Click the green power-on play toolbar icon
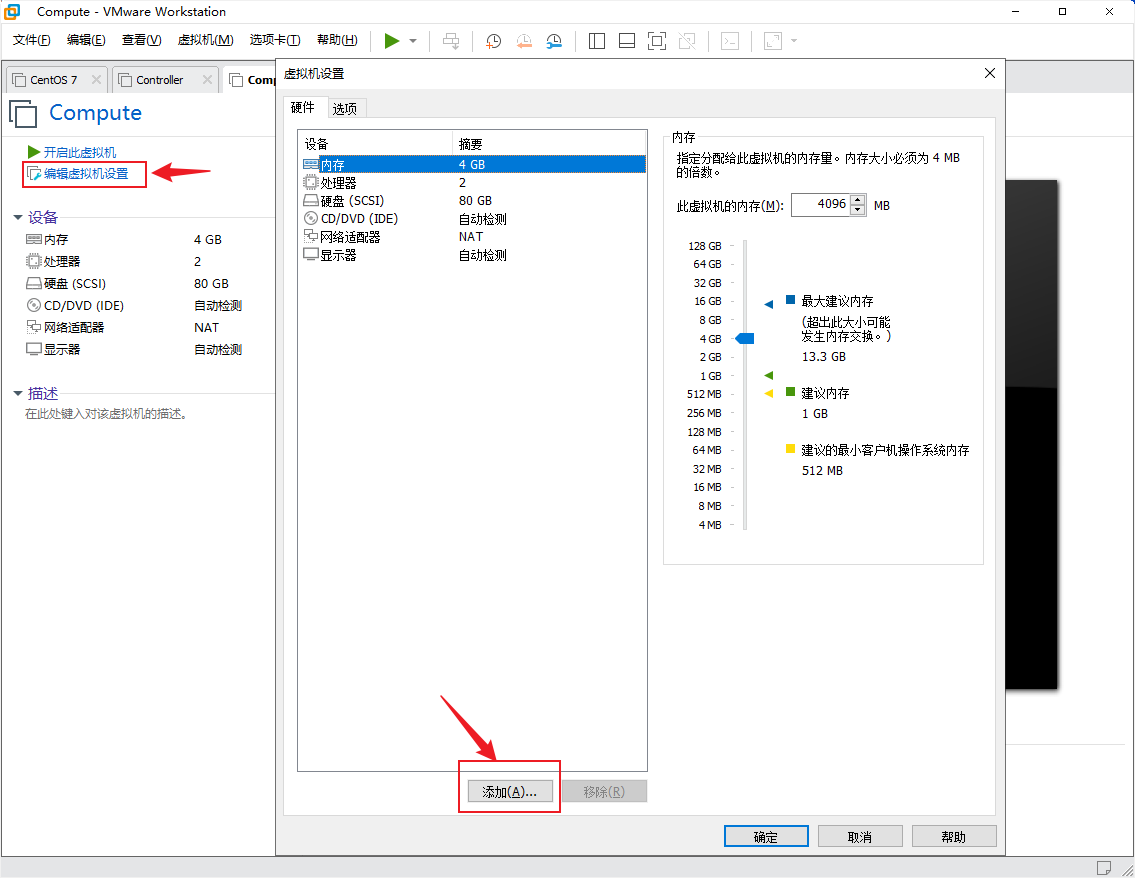This screenshot has height=878, width=1135. pyautogui.click(x=392, y=41)
